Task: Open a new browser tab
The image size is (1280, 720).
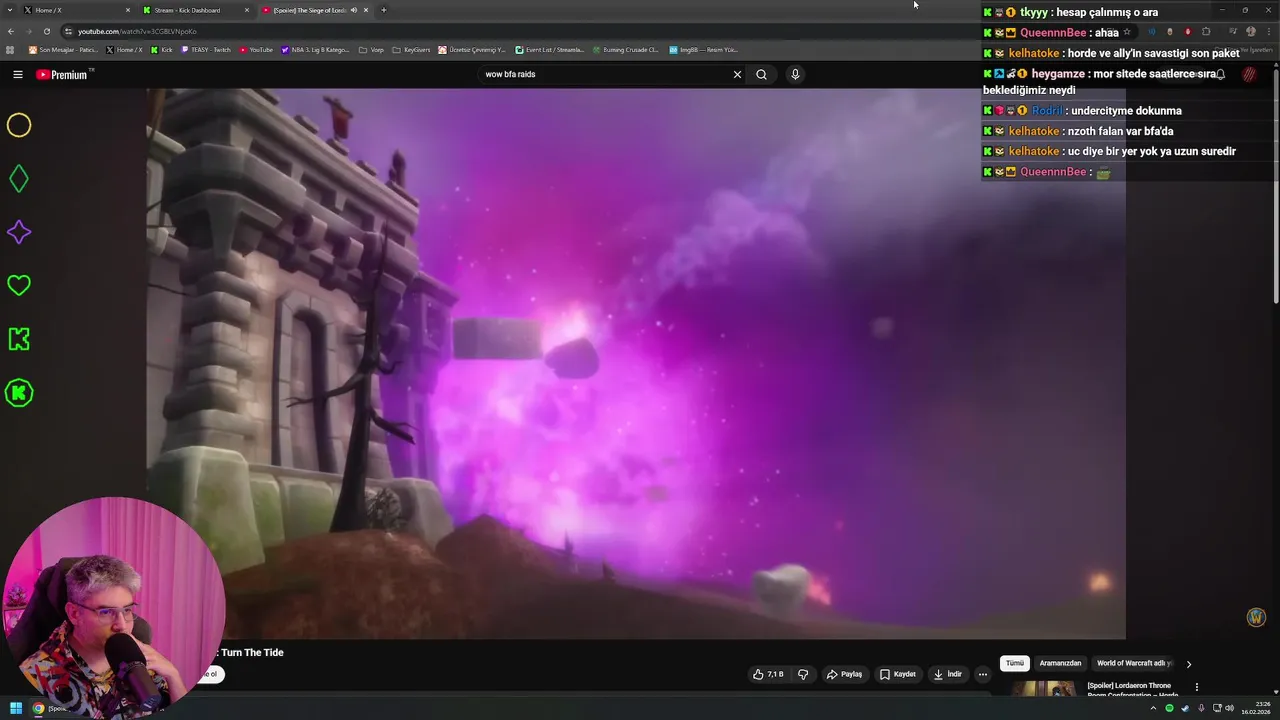Action: click(x=384, y=10)
